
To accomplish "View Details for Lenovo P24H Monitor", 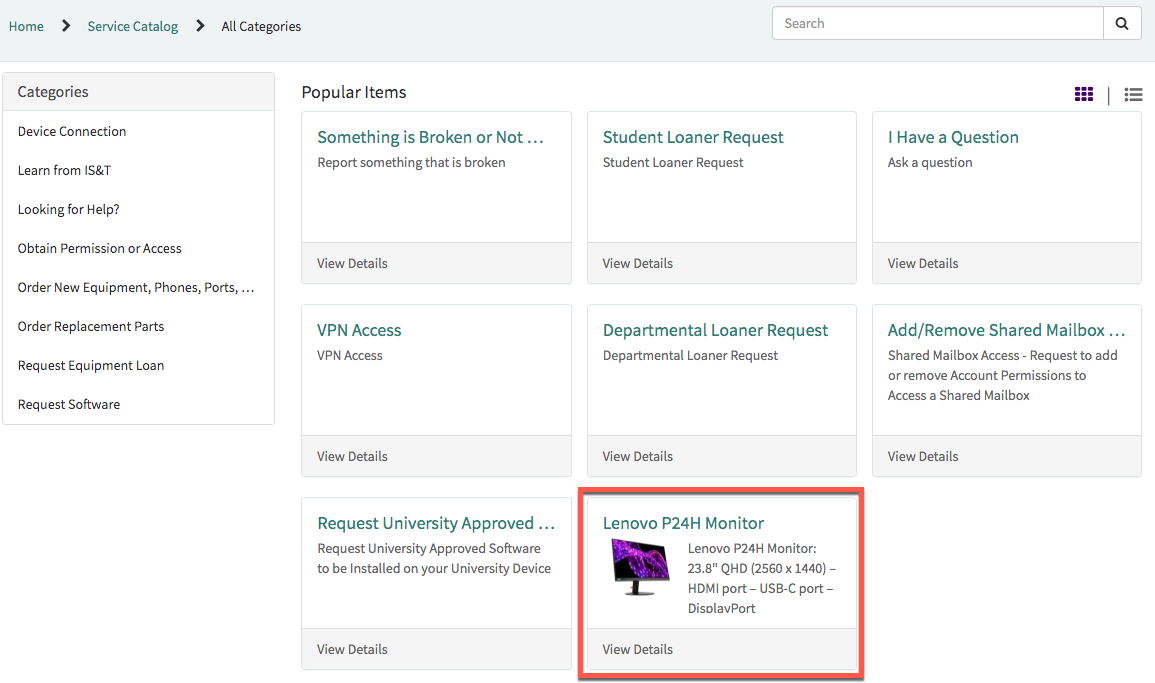I will tap(637, 649).
